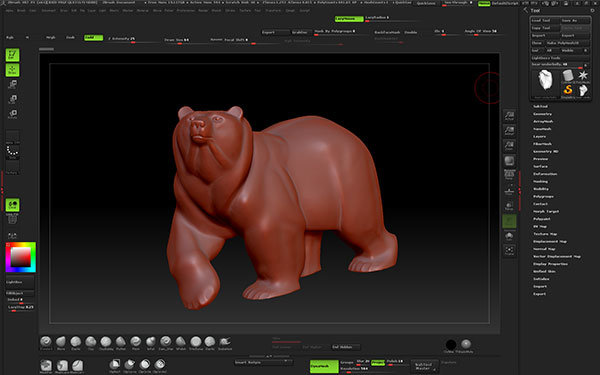This screenshot has width=600, height=375.
Task: Open the Document menu
Action: [x=49, y=11]
